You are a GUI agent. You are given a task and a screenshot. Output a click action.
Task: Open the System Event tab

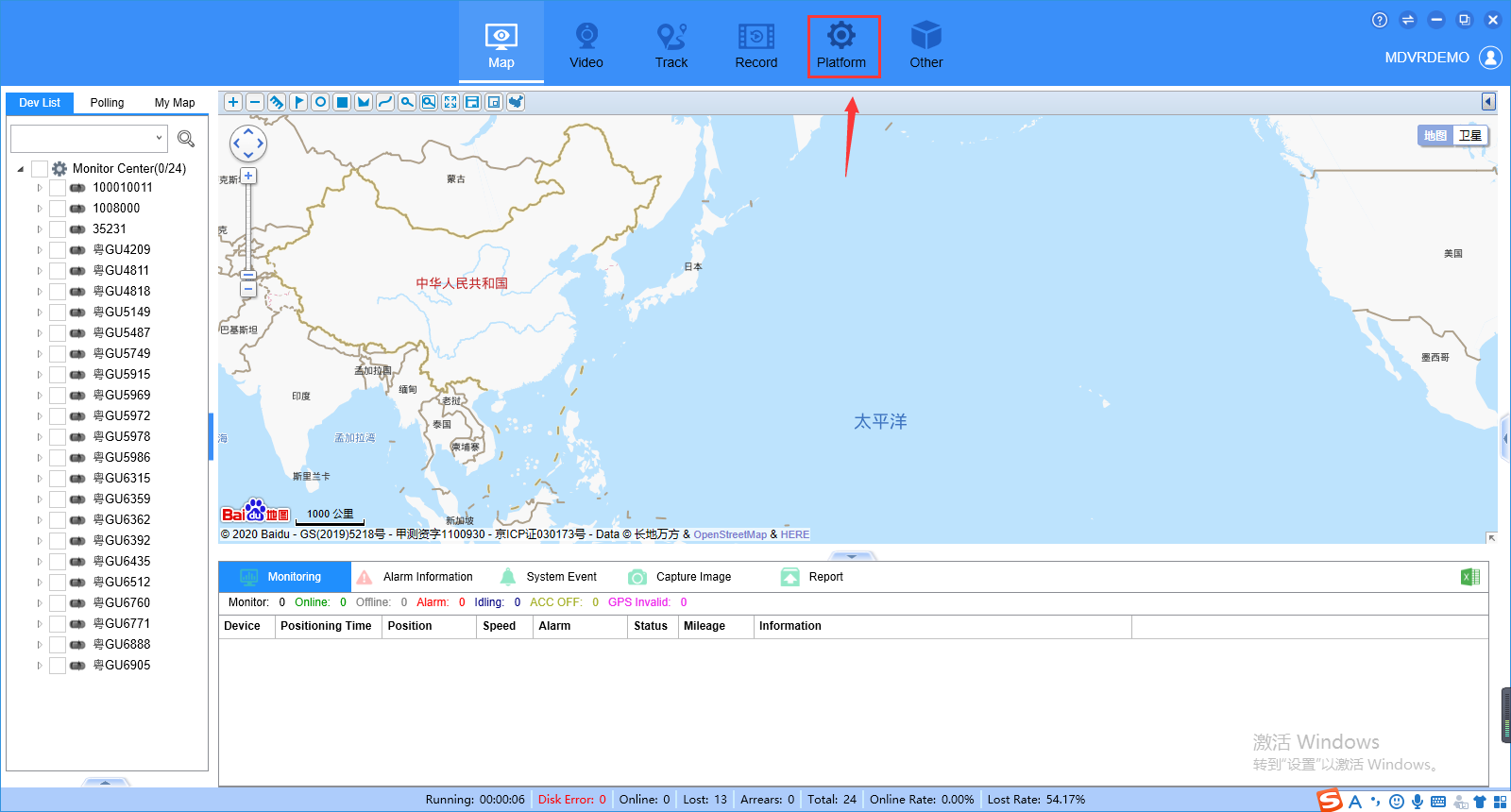coord(548,577)
